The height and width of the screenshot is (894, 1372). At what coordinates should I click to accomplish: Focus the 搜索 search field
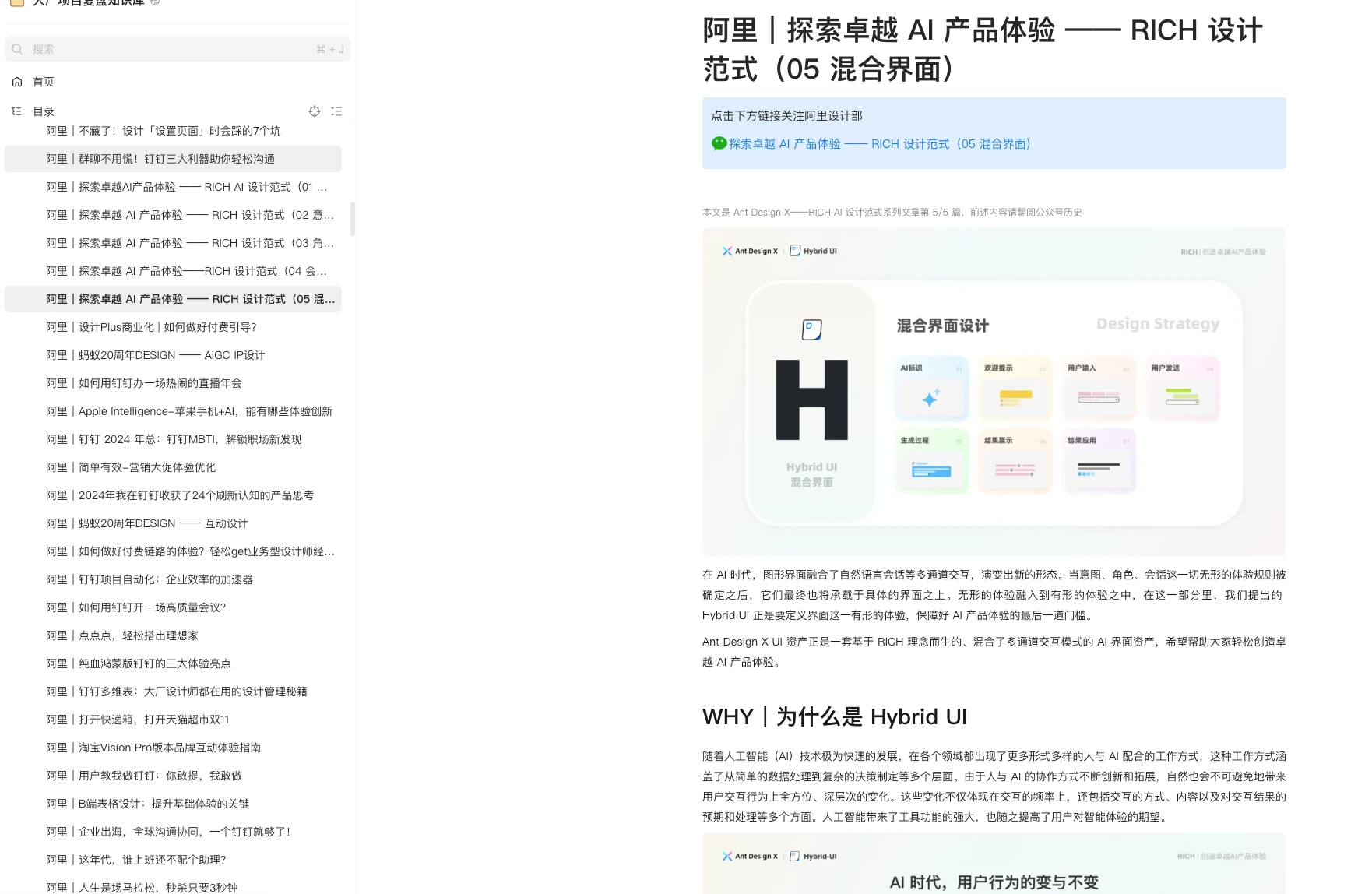coord(178,49)
